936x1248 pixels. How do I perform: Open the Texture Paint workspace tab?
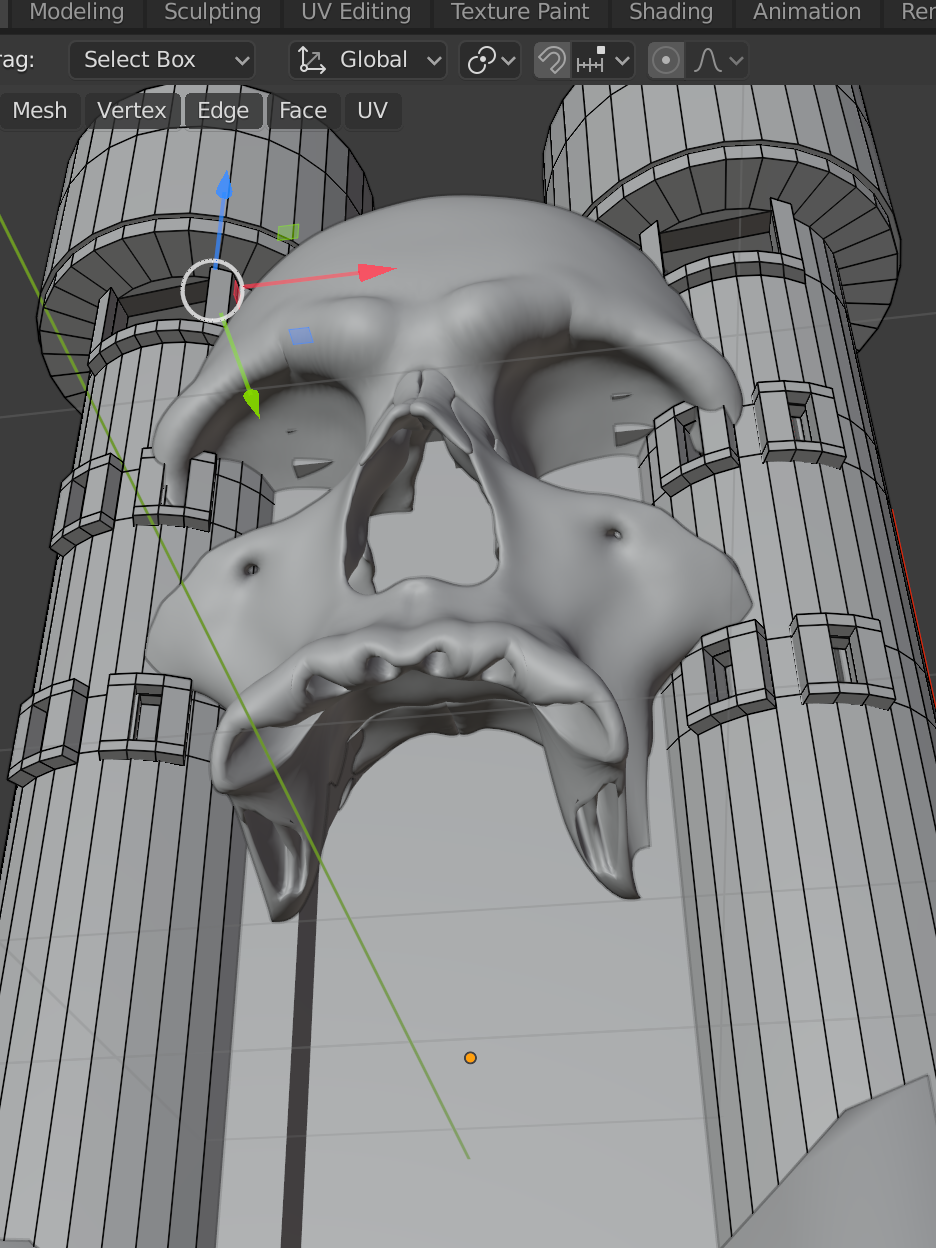[x=520, y=13]
